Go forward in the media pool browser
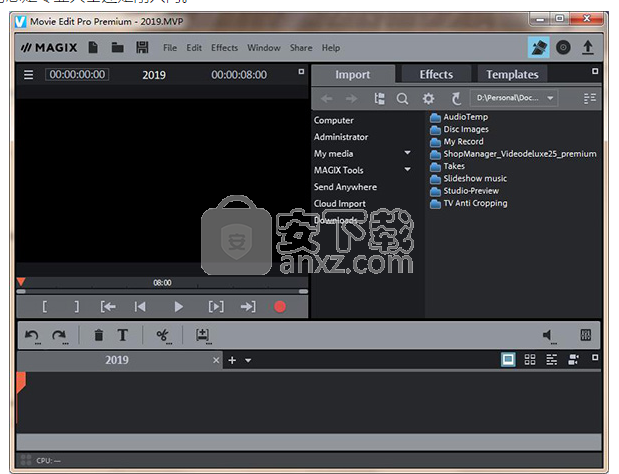Image resolution: width=619 pixels, height=474 pixels. point(351,98)
